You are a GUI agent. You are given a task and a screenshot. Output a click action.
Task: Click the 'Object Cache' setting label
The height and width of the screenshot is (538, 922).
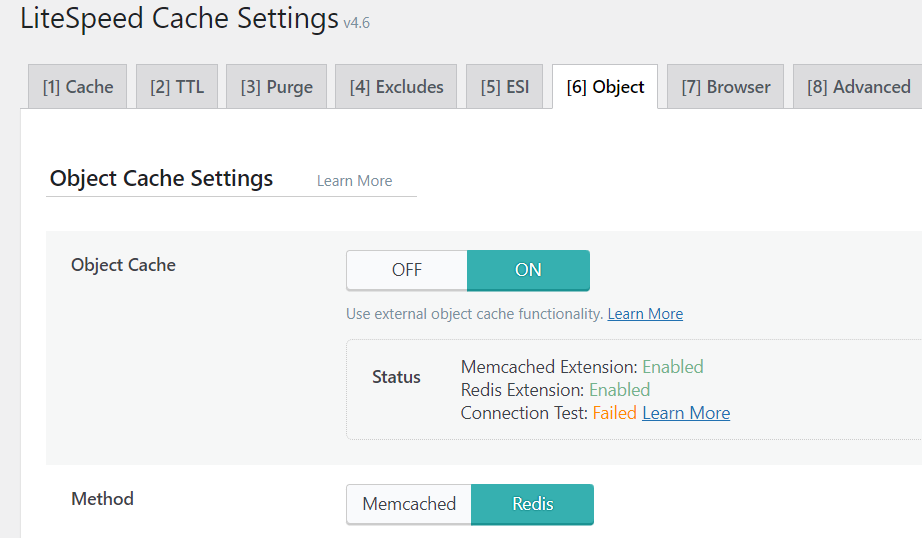coord(123,265)
